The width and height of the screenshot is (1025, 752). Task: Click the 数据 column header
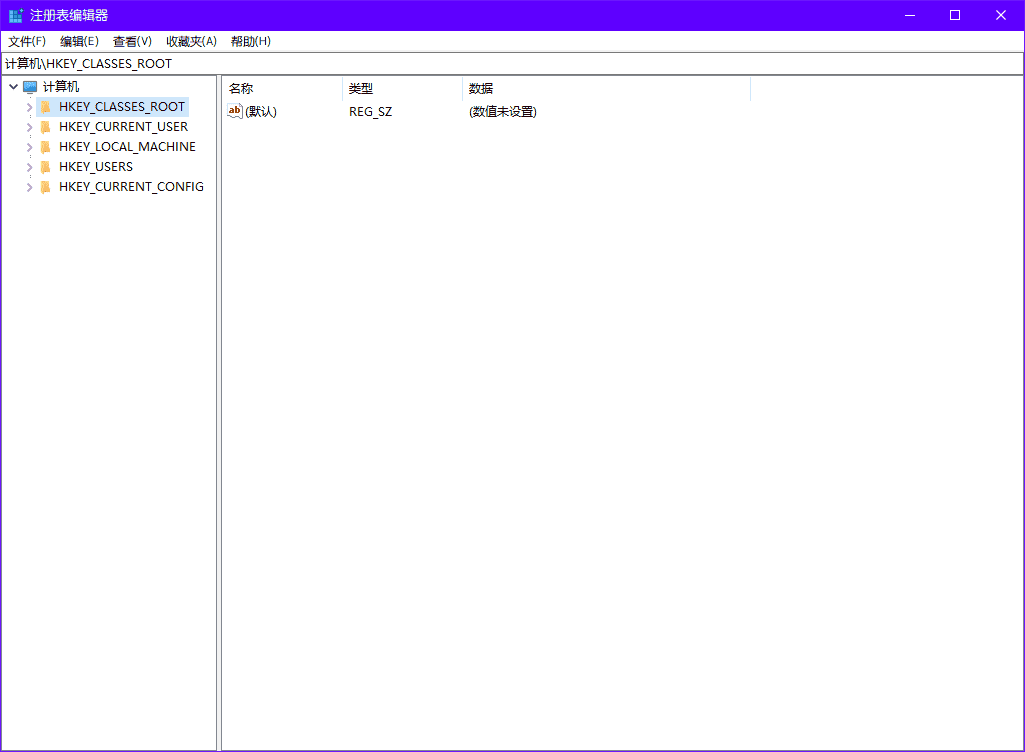(x=606, y=88)
